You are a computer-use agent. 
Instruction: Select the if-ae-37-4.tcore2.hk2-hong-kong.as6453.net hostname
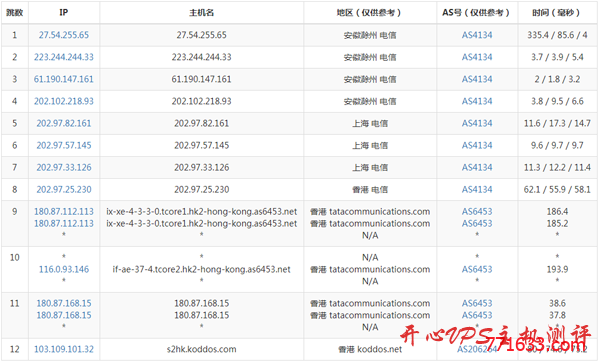tap(201, 270)
